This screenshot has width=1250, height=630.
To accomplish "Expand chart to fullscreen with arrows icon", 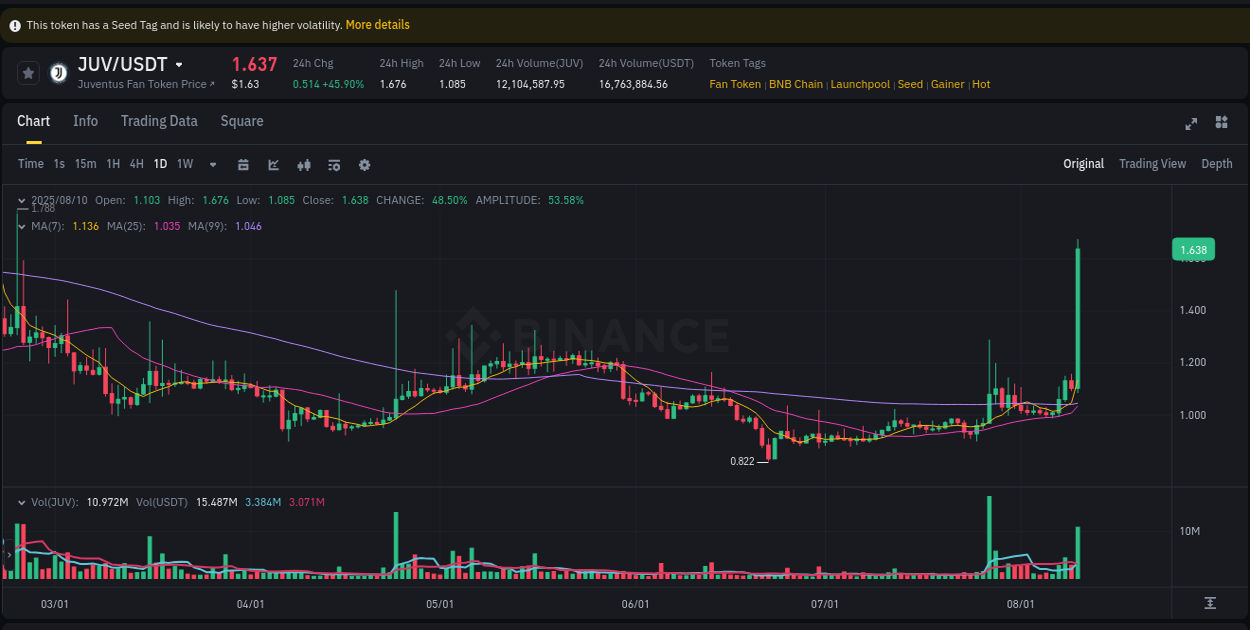I will [x=1191, y=123].
